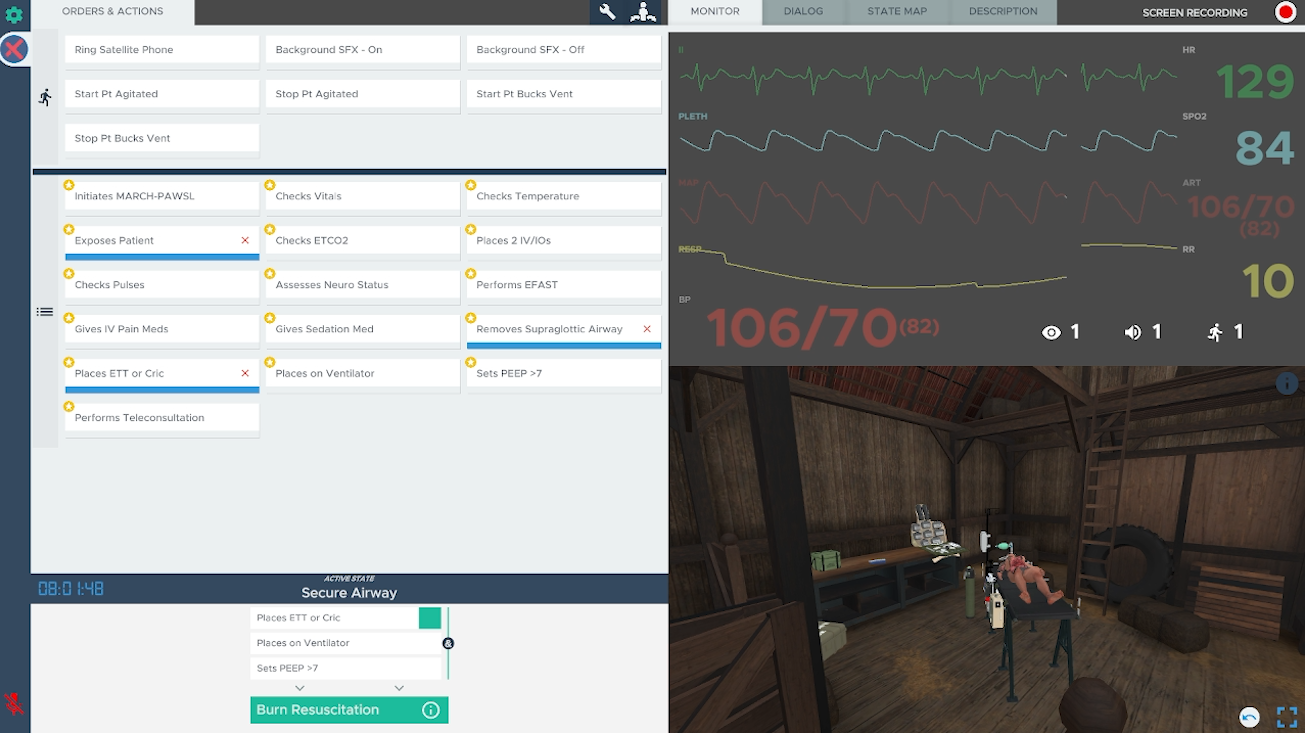Reset the 3D camera view

click(1249, 717)
